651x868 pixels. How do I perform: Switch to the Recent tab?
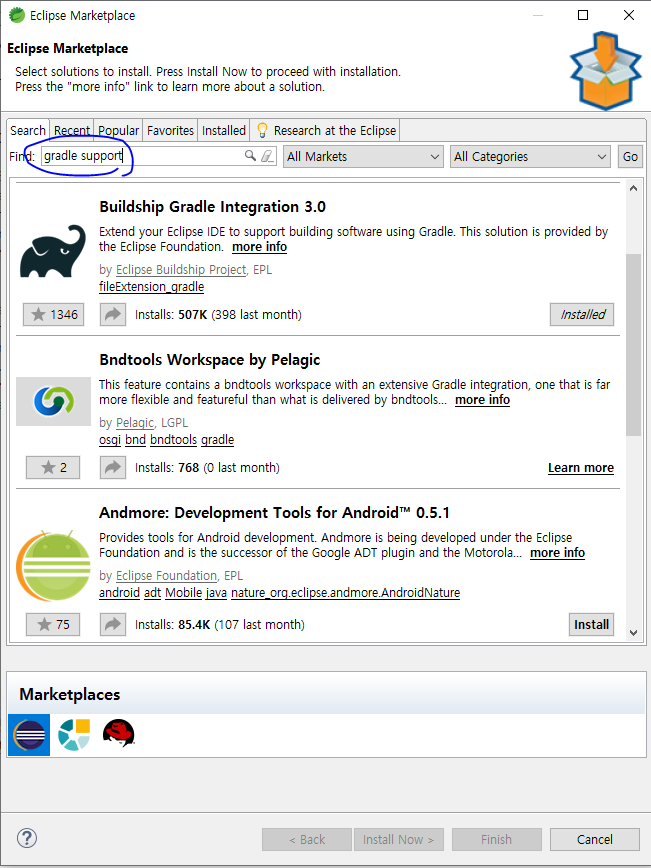(72, 131)
